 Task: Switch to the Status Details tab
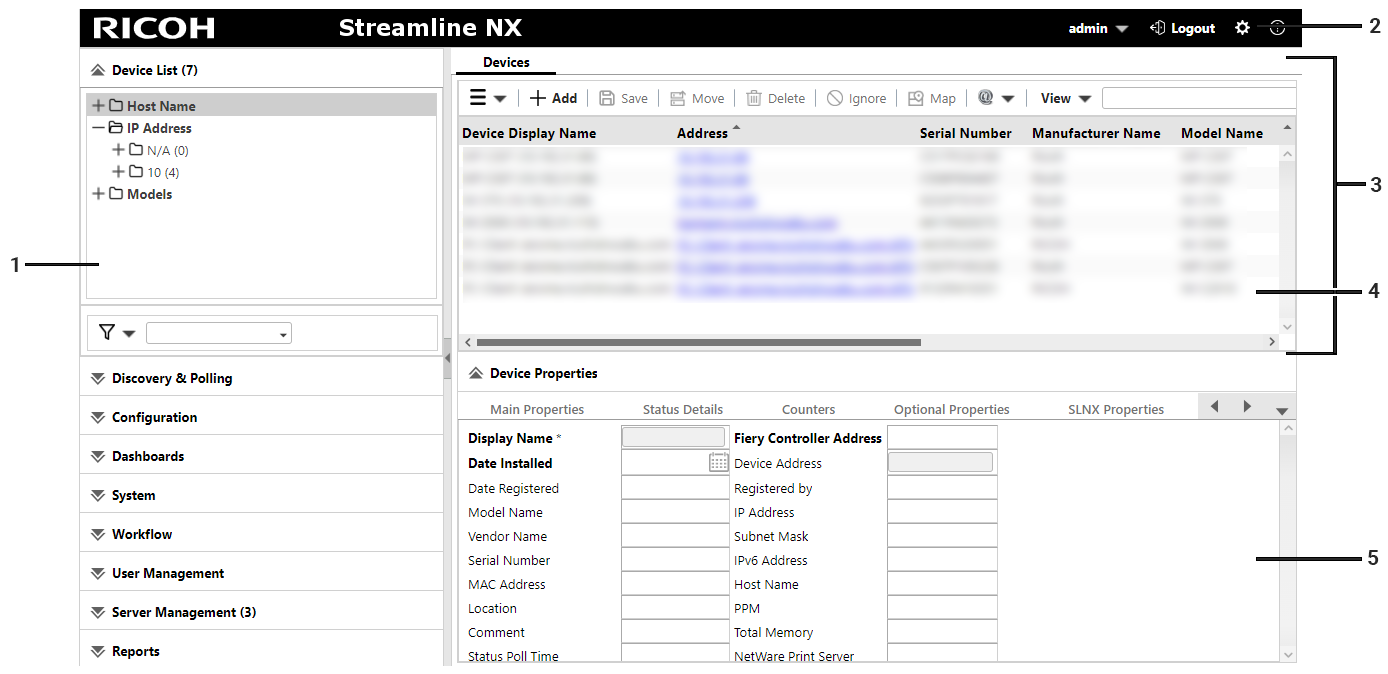682,409
